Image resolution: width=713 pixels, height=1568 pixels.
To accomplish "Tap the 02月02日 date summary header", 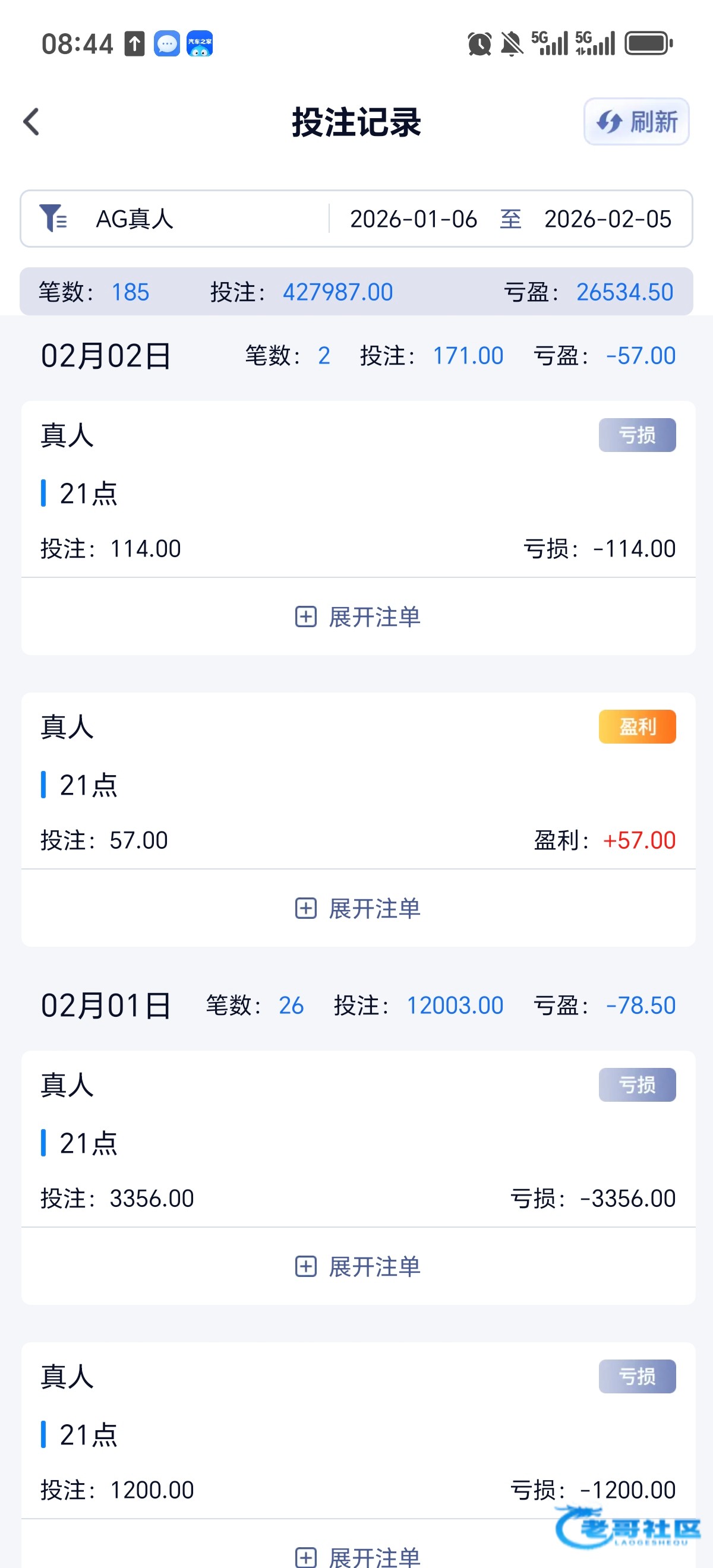I will [x=106, y=356].
